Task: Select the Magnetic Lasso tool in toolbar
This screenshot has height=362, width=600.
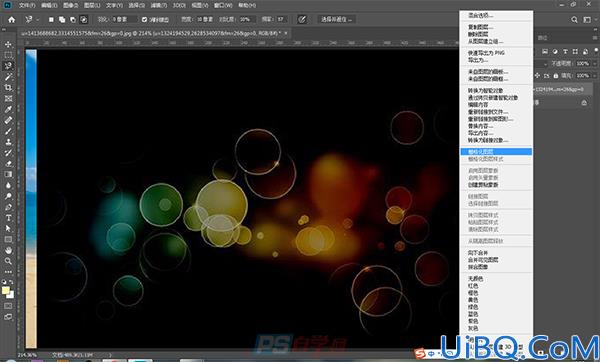Action: pos(8,66)
